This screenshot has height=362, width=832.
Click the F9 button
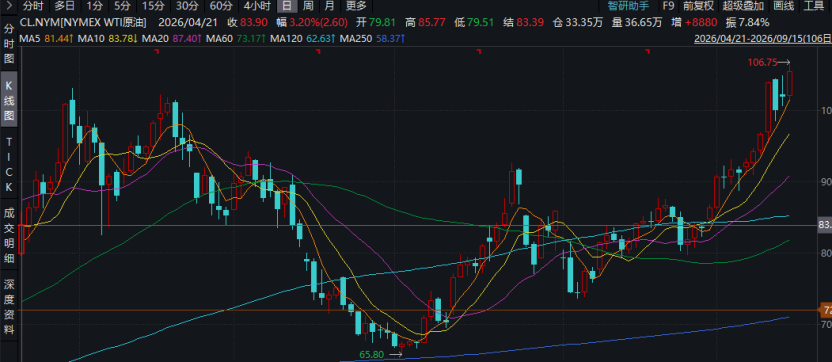tap(668, 6)
